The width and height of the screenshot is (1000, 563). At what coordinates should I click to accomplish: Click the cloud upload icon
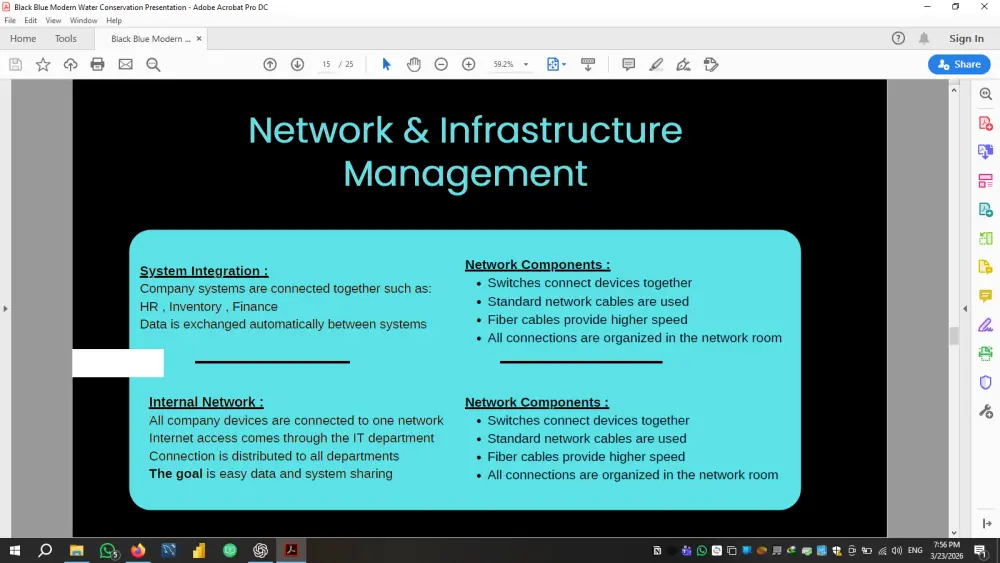tap(70, 64)
